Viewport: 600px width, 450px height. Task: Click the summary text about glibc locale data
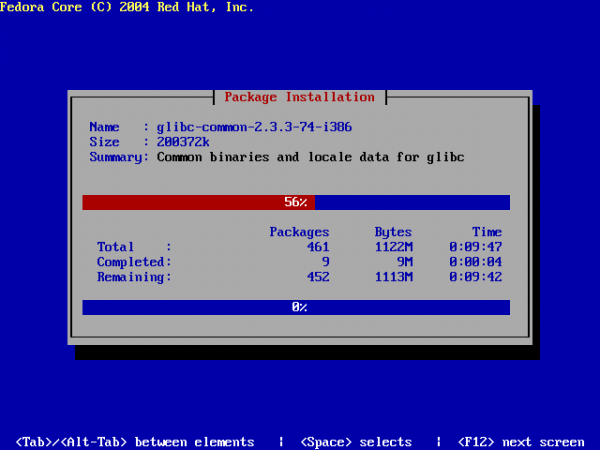tap(310, 157)
